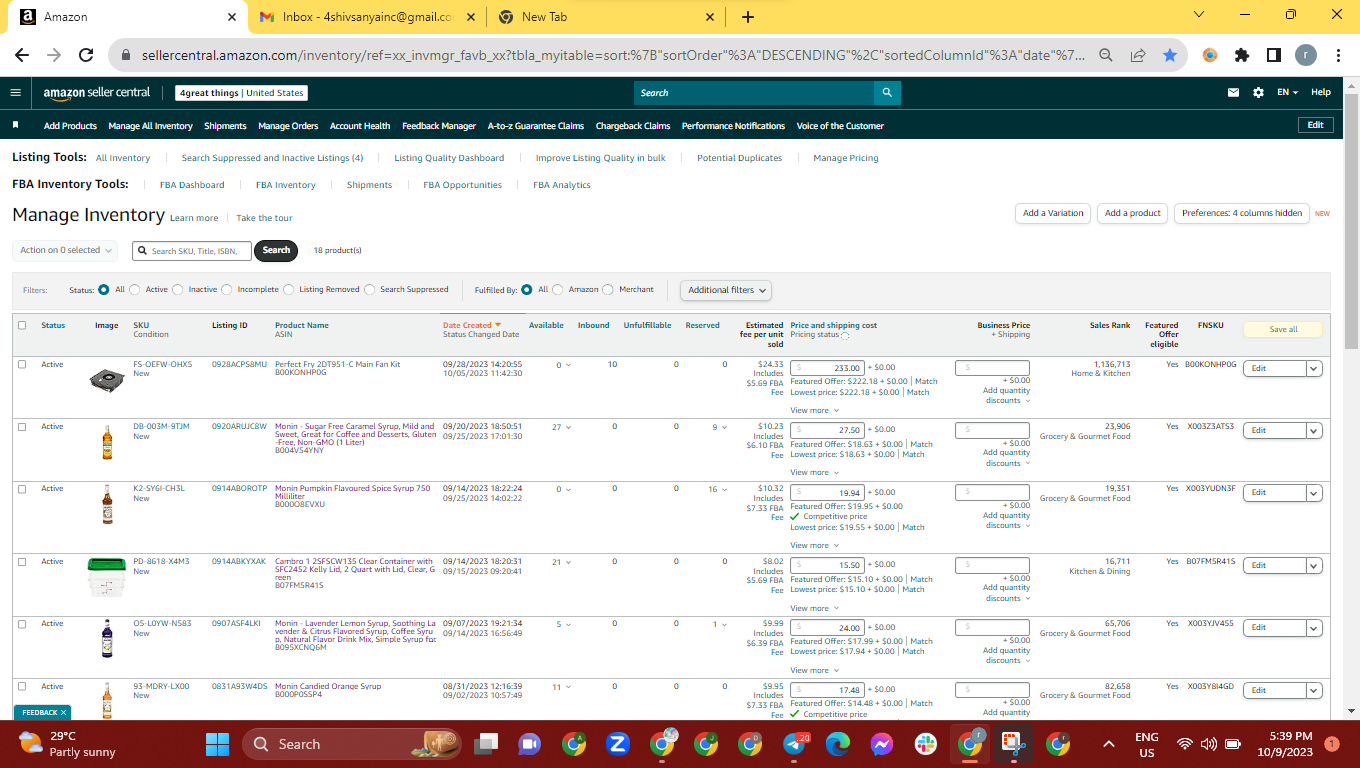
Task: Click the Add a product button
Action: (1133, 213)
